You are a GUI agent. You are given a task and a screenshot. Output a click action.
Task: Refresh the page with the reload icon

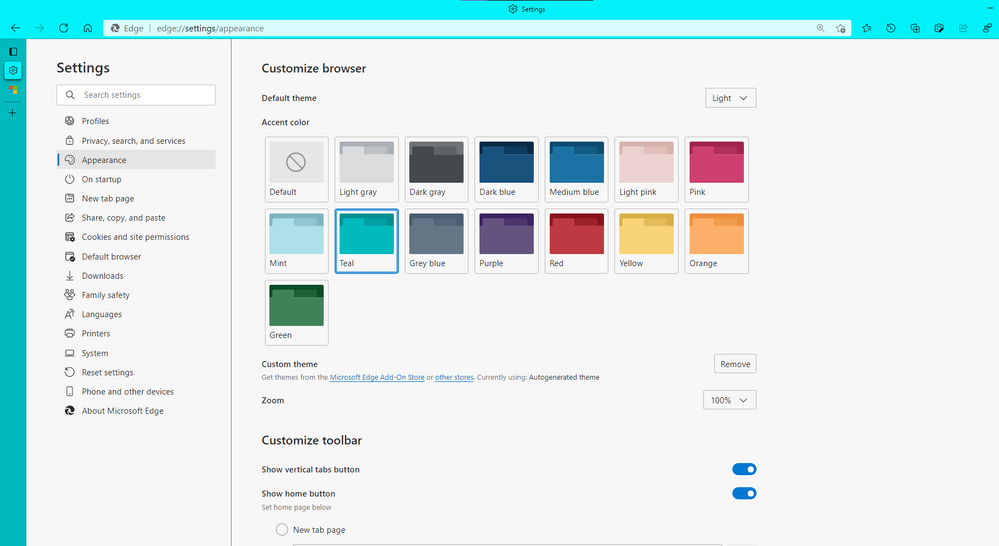64,28
